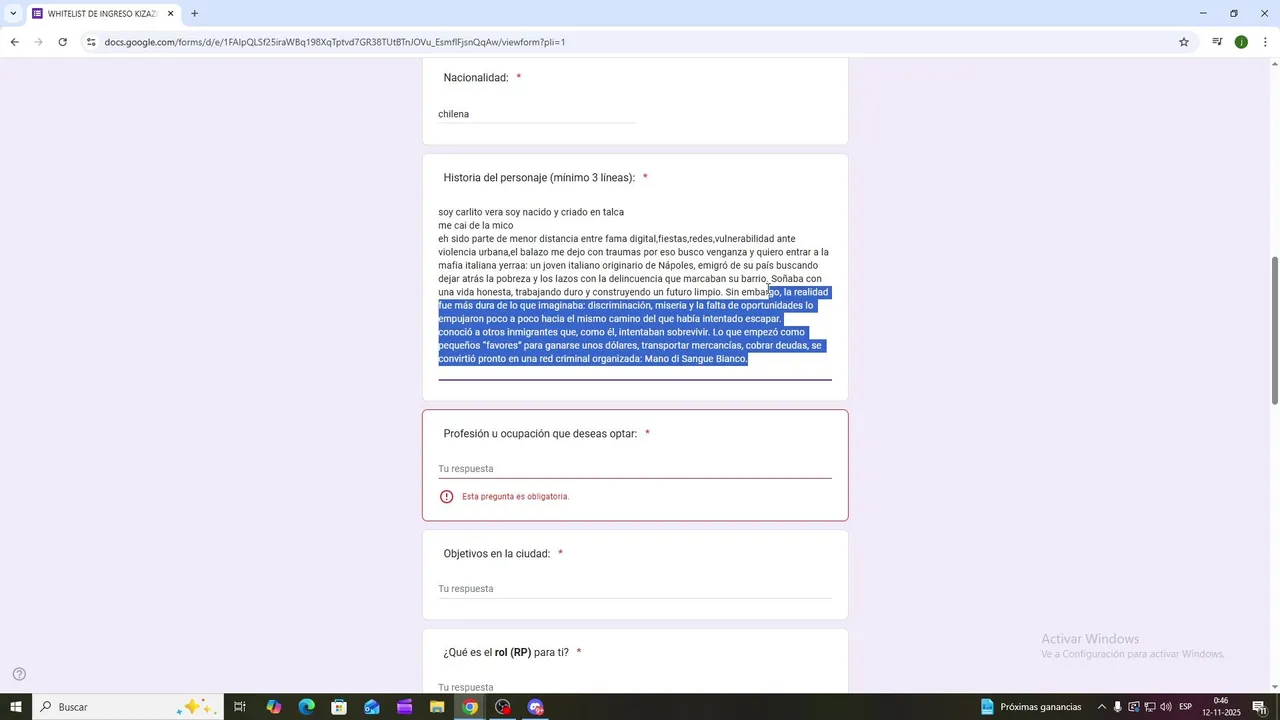Click the microphone tray icon

click(1118, 707)
